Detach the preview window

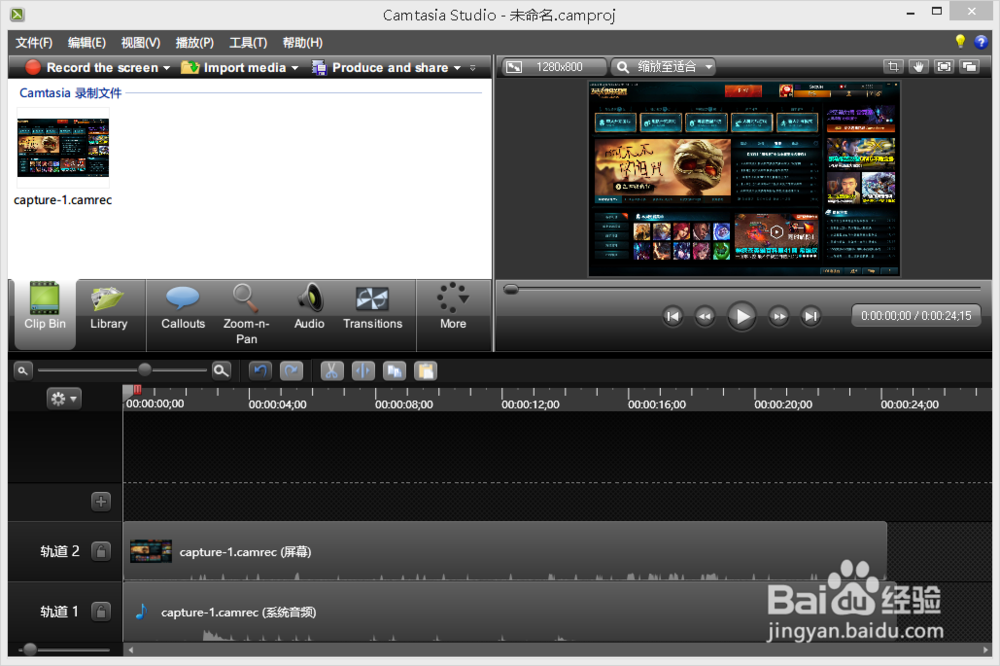point(969,66)
